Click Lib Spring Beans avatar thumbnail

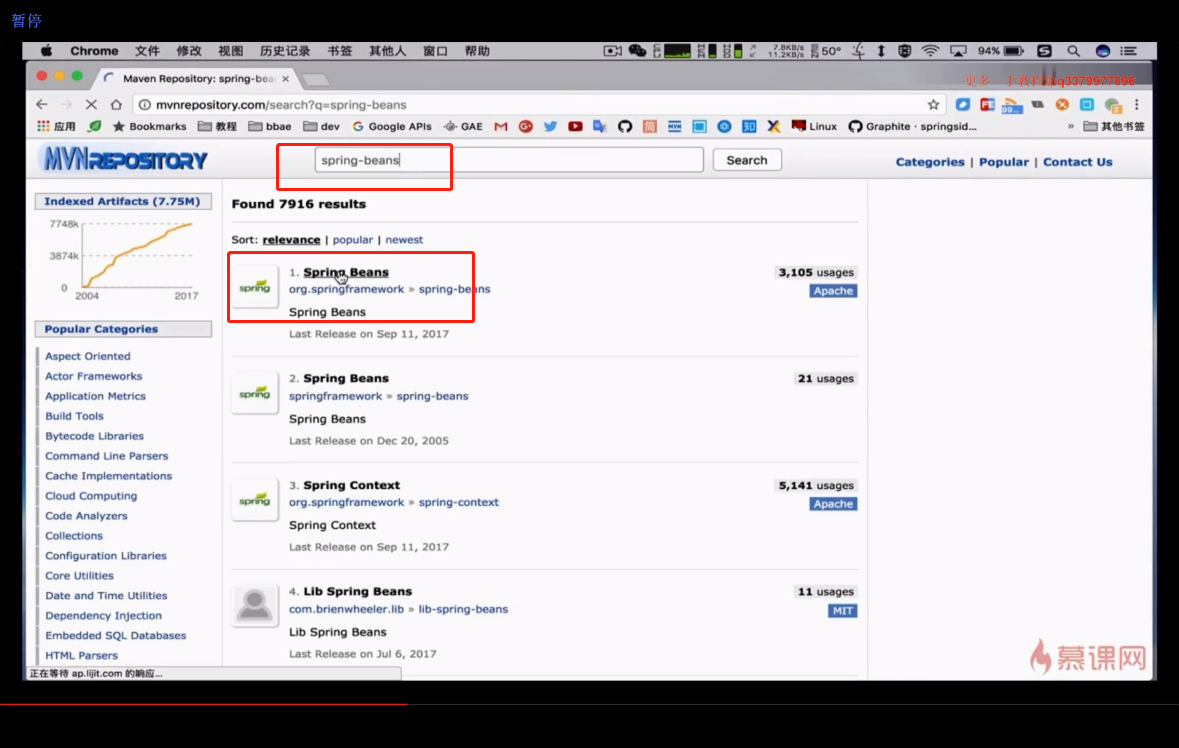click(x=255, y=606)
